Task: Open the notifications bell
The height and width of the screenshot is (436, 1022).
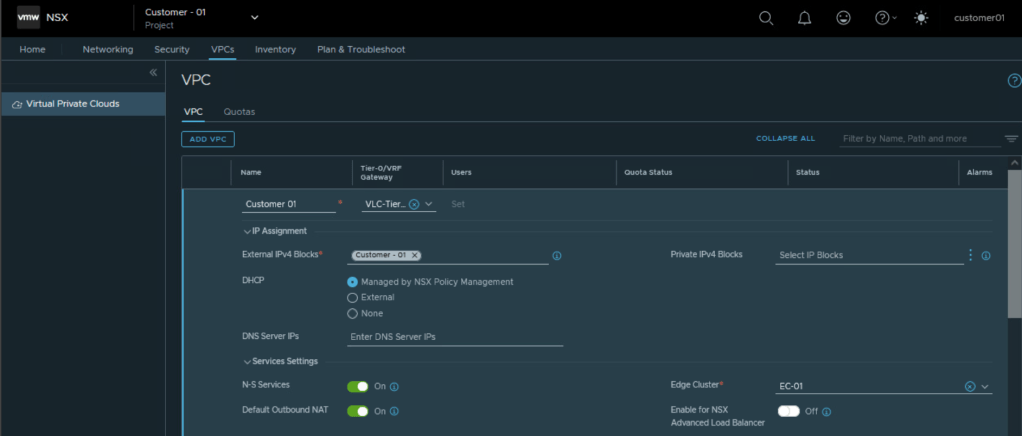Action: click(x=805, y=18)
